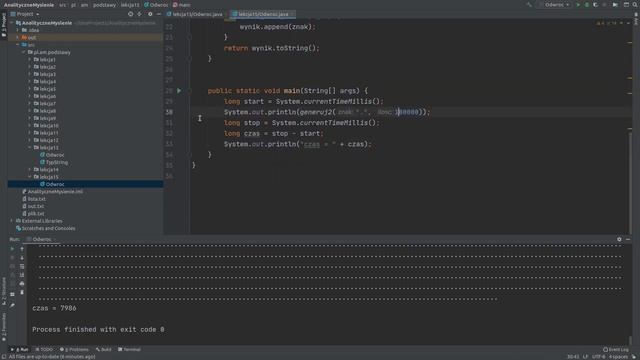Screen dimensions: 640x360
Task: Open the Problems tool window
Action: tap(74, 349)
